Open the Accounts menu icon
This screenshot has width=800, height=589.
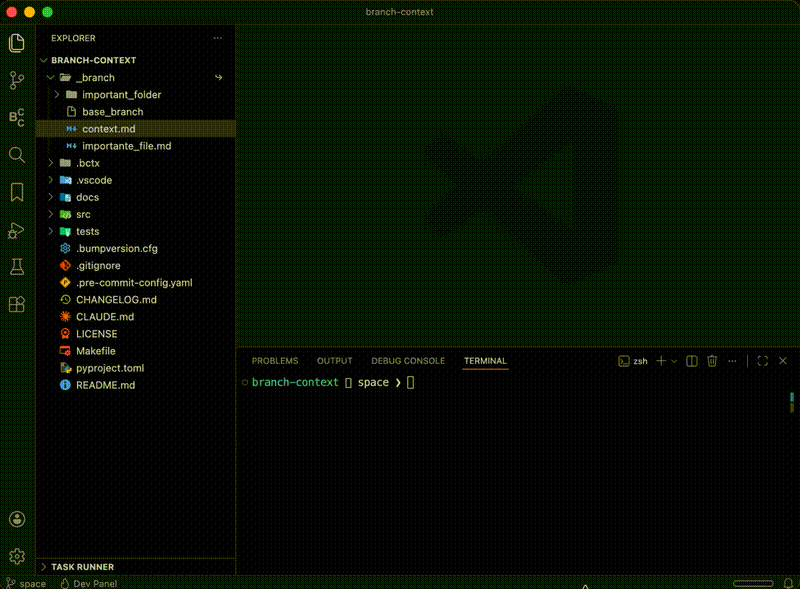17,519
